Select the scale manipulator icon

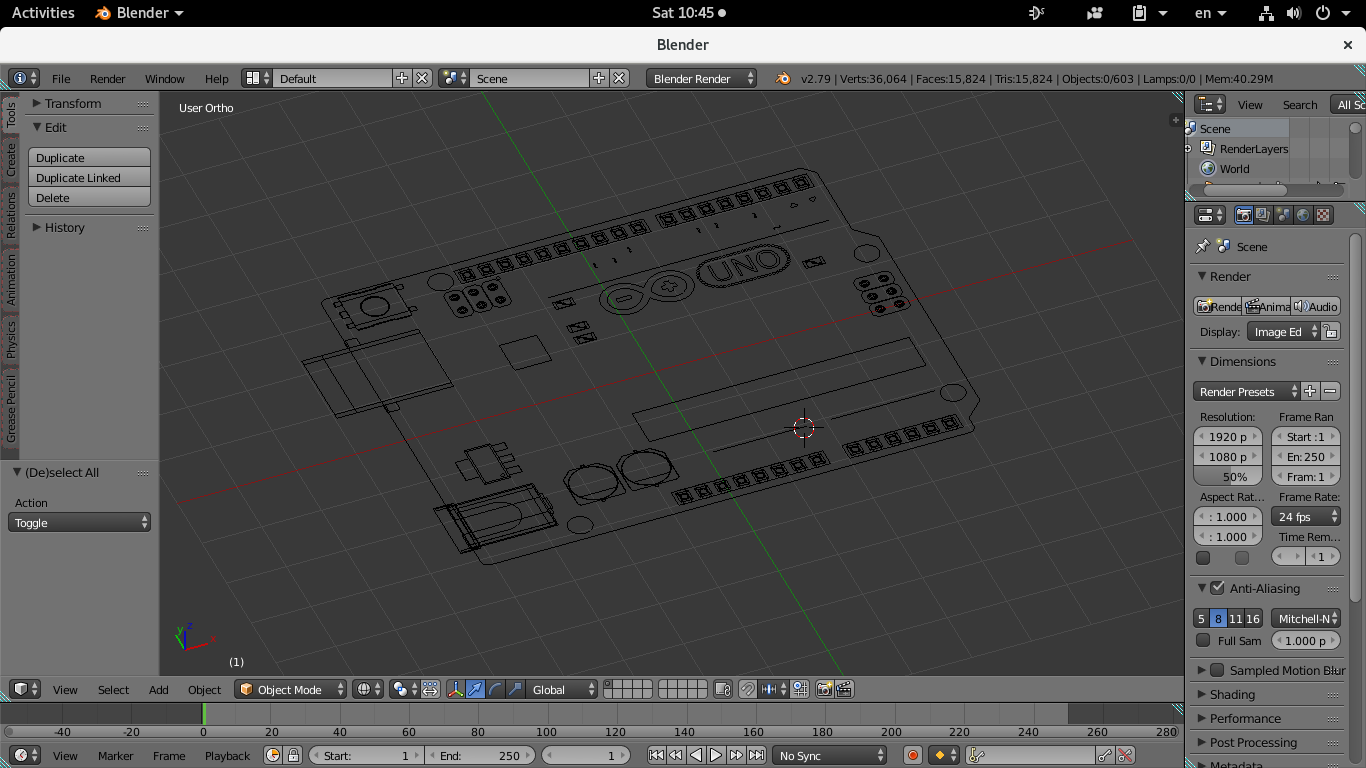pos(515,689)
